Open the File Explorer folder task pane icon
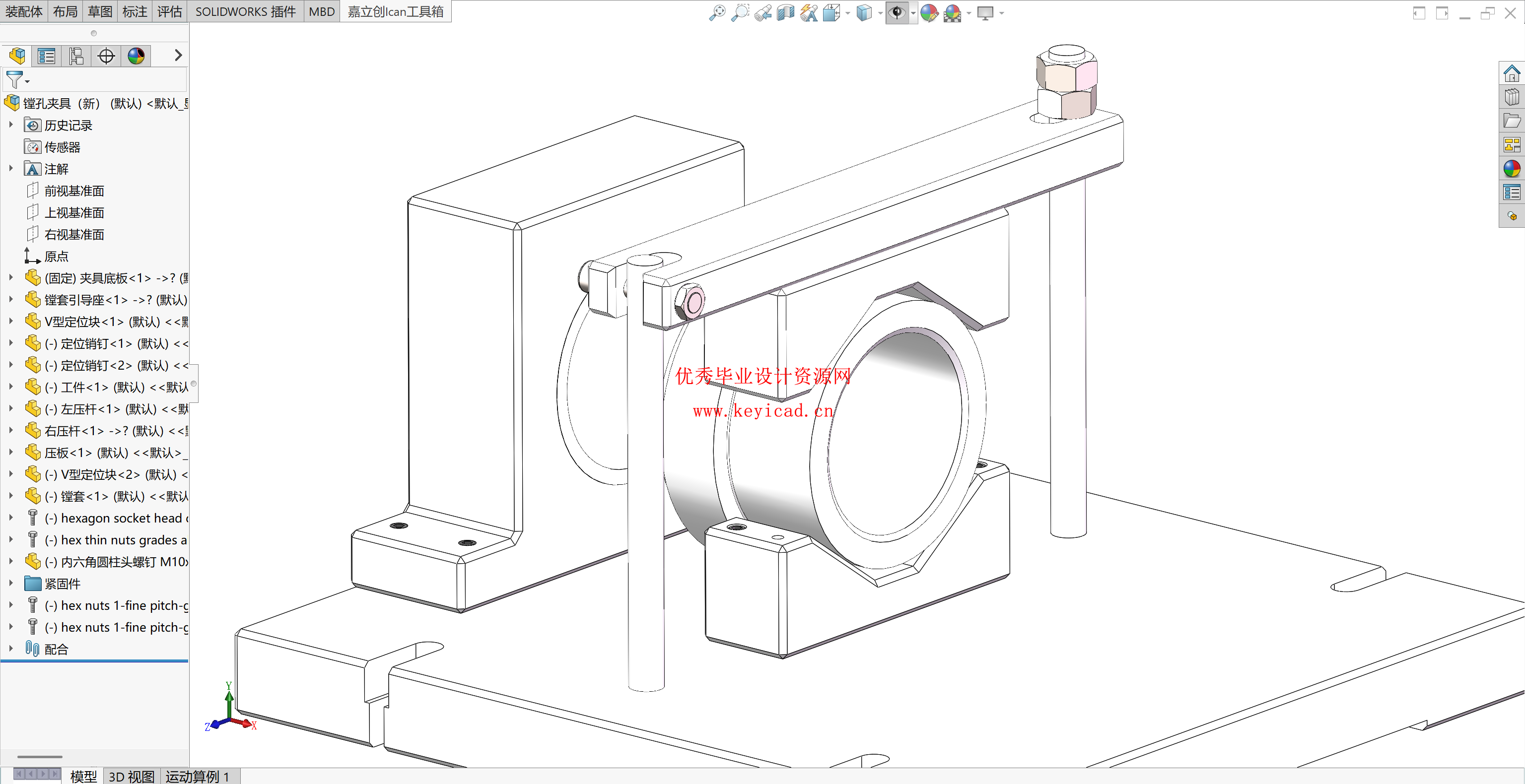 pos(1512,121)
